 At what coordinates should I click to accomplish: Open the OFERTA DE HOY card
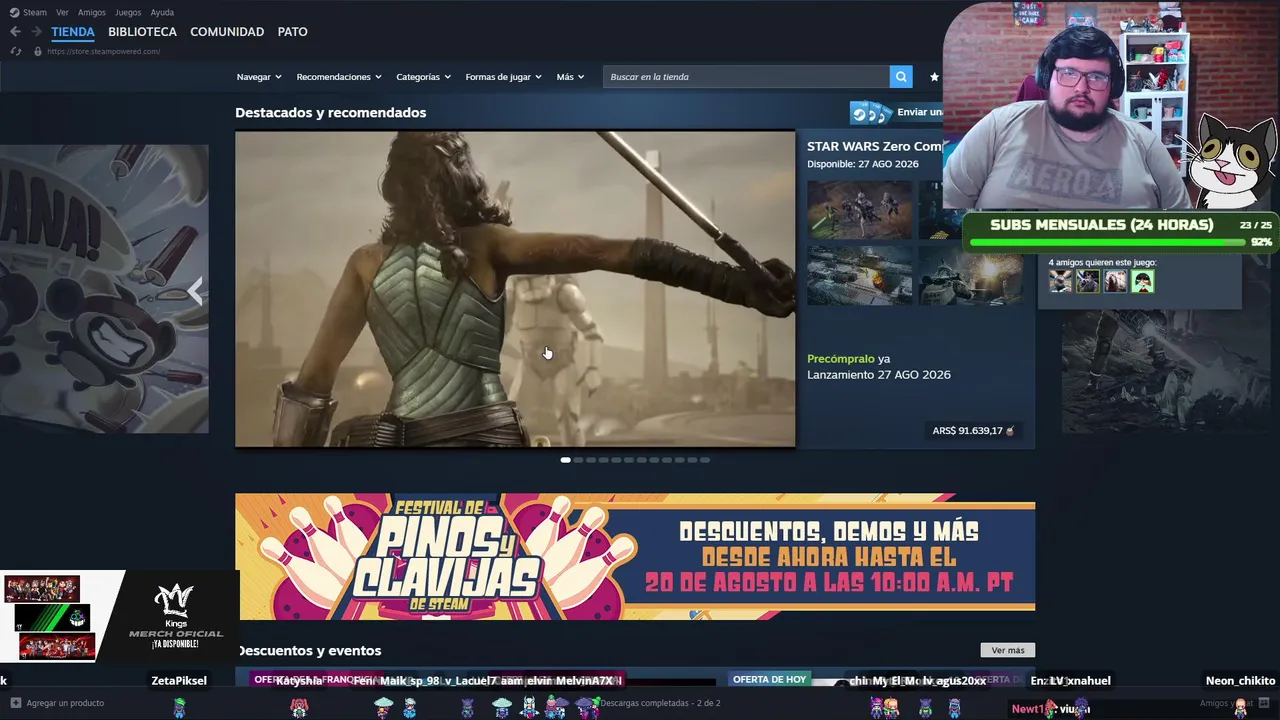click(x=769, y=679)
